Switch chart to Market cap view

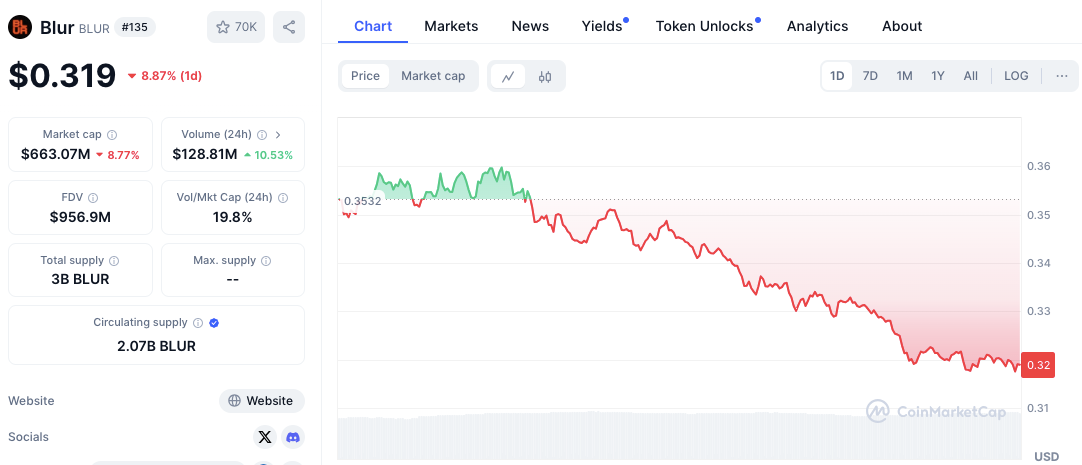(433, 76)
